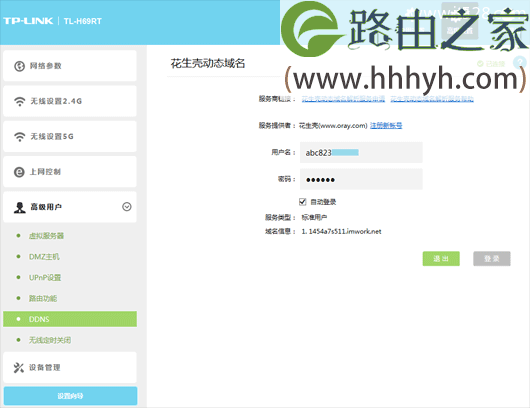Select 路由功能 submenu item

(43, 298)
